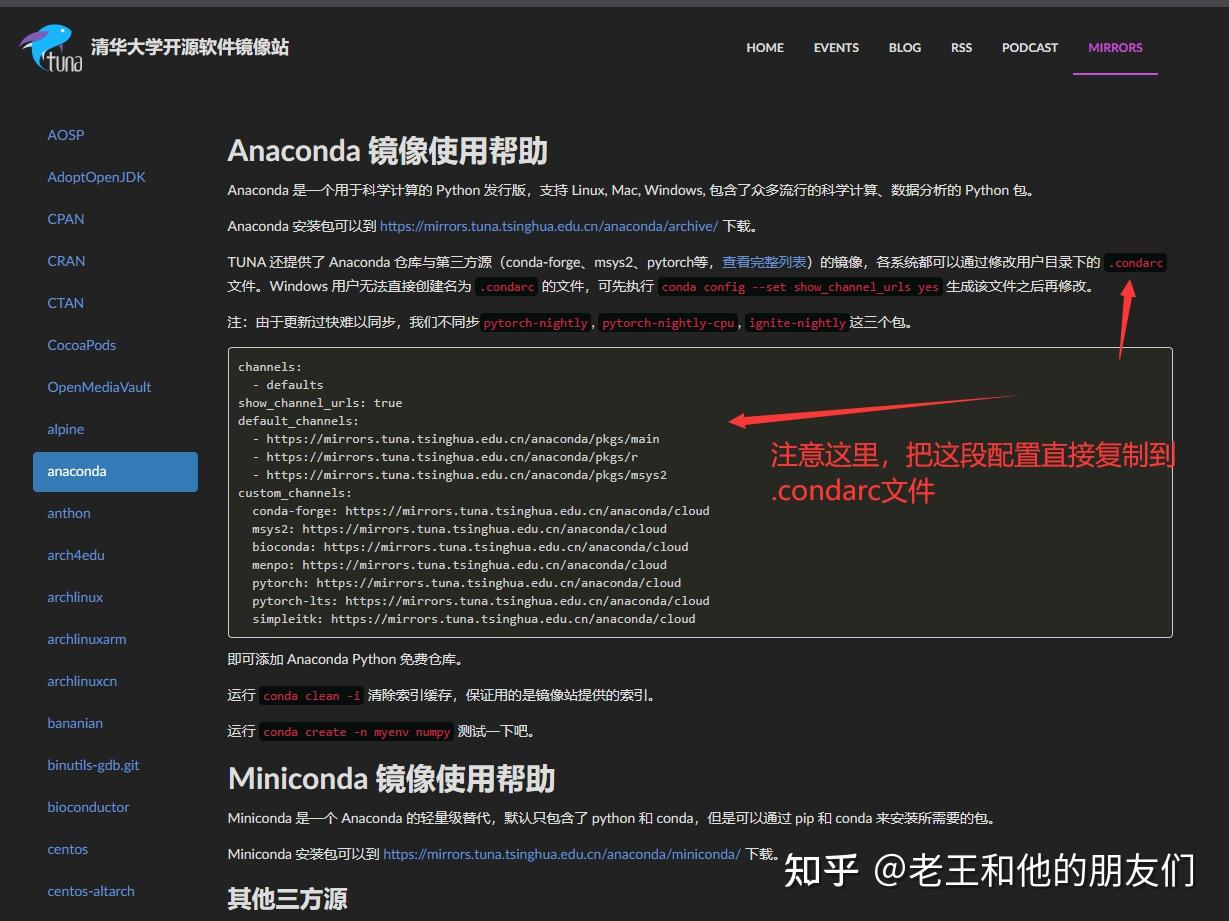Open the EVENTS page

836,47
